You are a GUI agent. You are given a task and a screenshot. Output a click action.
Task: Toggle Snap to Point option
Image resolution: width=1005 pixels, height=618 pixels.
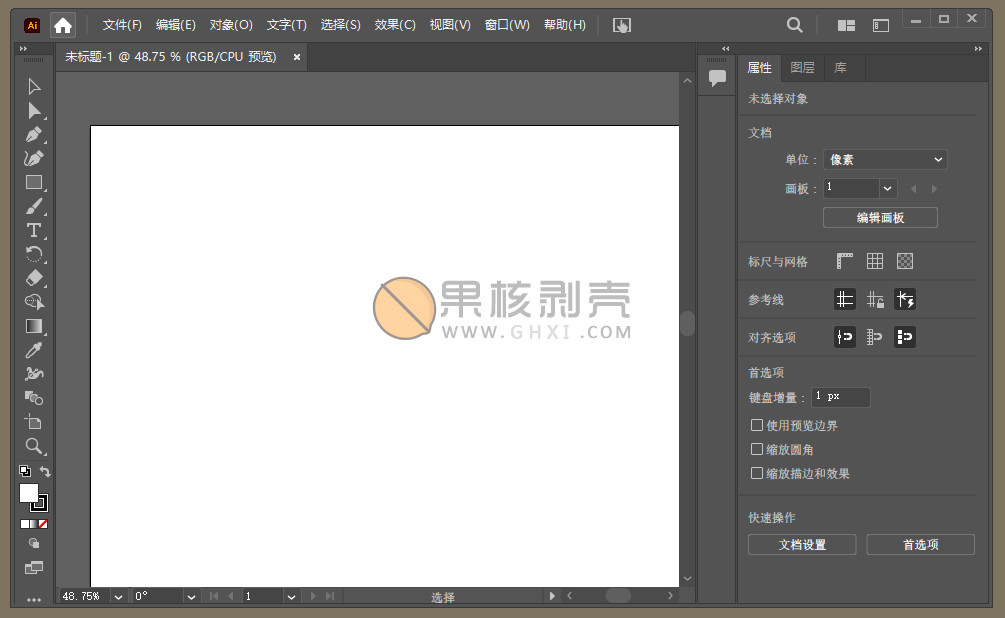click(845, 337)
